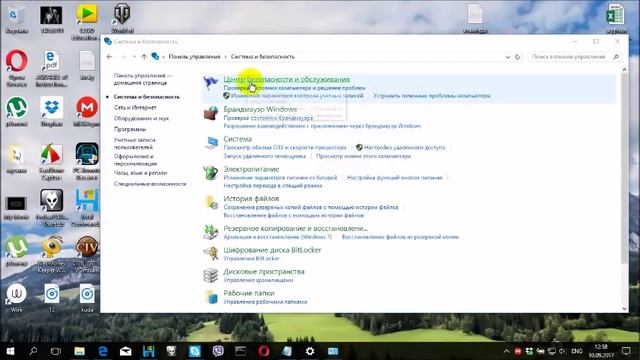Open Settings gear on taskbar
This screenshot has width=640, height=360.
click(310, 351)
